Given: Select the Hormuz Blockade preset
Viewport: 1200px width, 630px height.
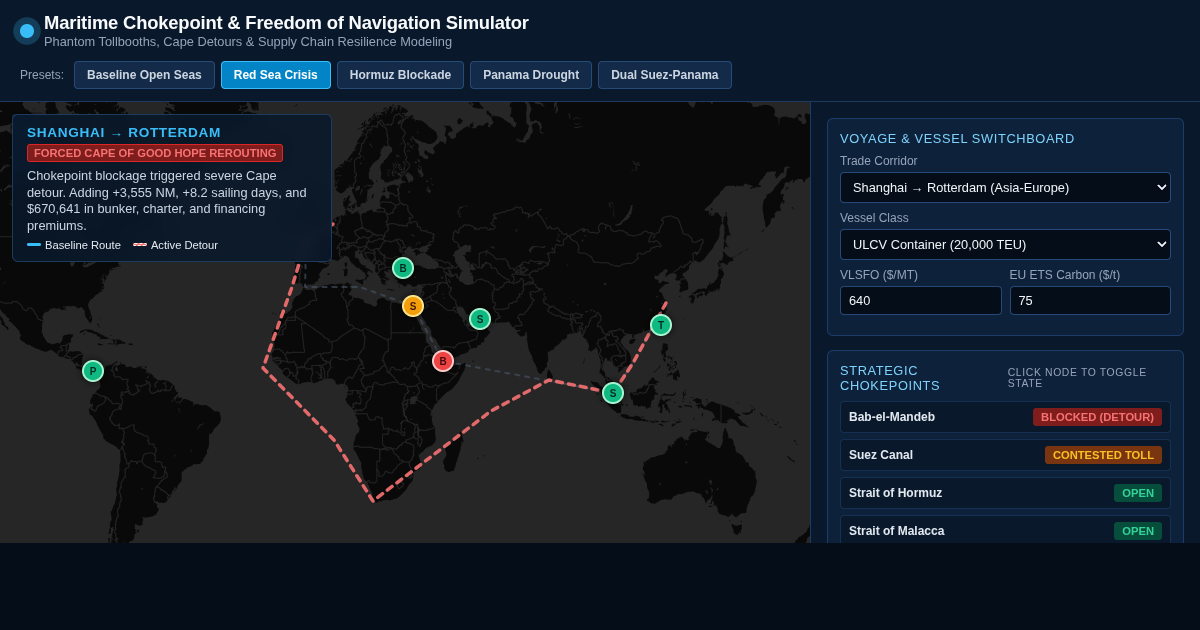Looking at the screenshot, I should (400, 75).
